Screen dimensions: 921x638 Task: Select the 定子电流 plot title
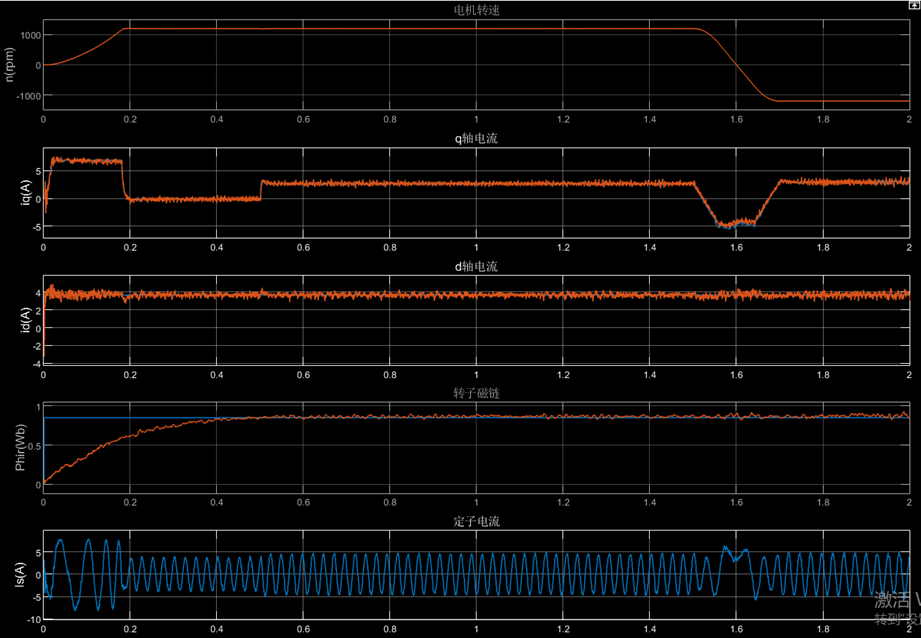click(476, 521)
